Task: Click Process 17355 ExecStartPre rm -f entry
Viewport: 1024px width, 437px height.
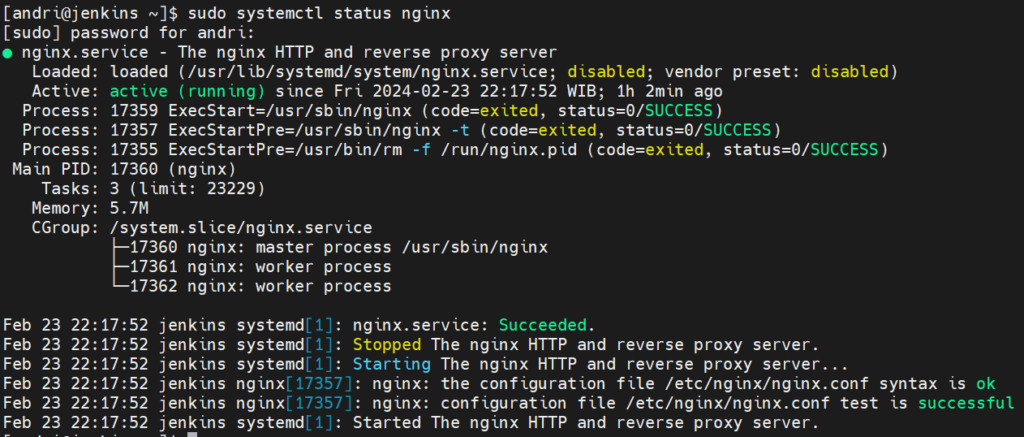Action: click(x=455, y=150)
